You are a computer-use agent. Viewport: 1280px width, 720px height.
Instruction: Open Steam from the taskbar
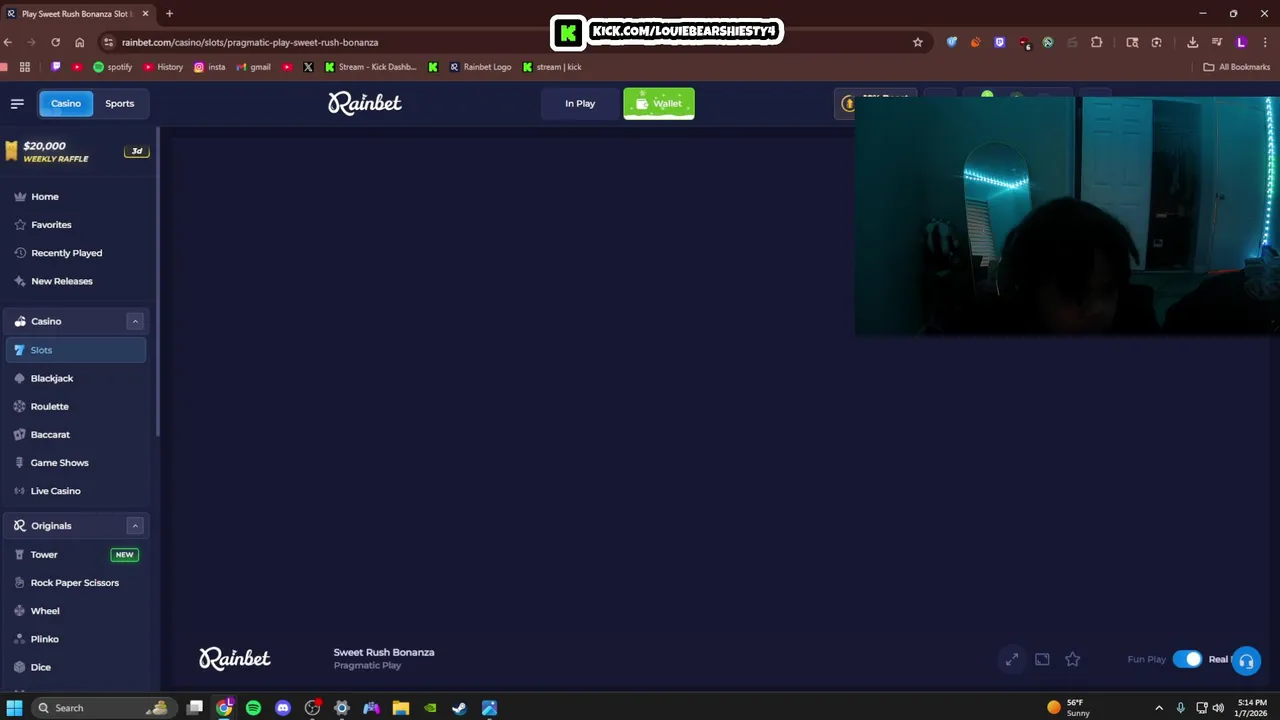[x=459, y=708]
